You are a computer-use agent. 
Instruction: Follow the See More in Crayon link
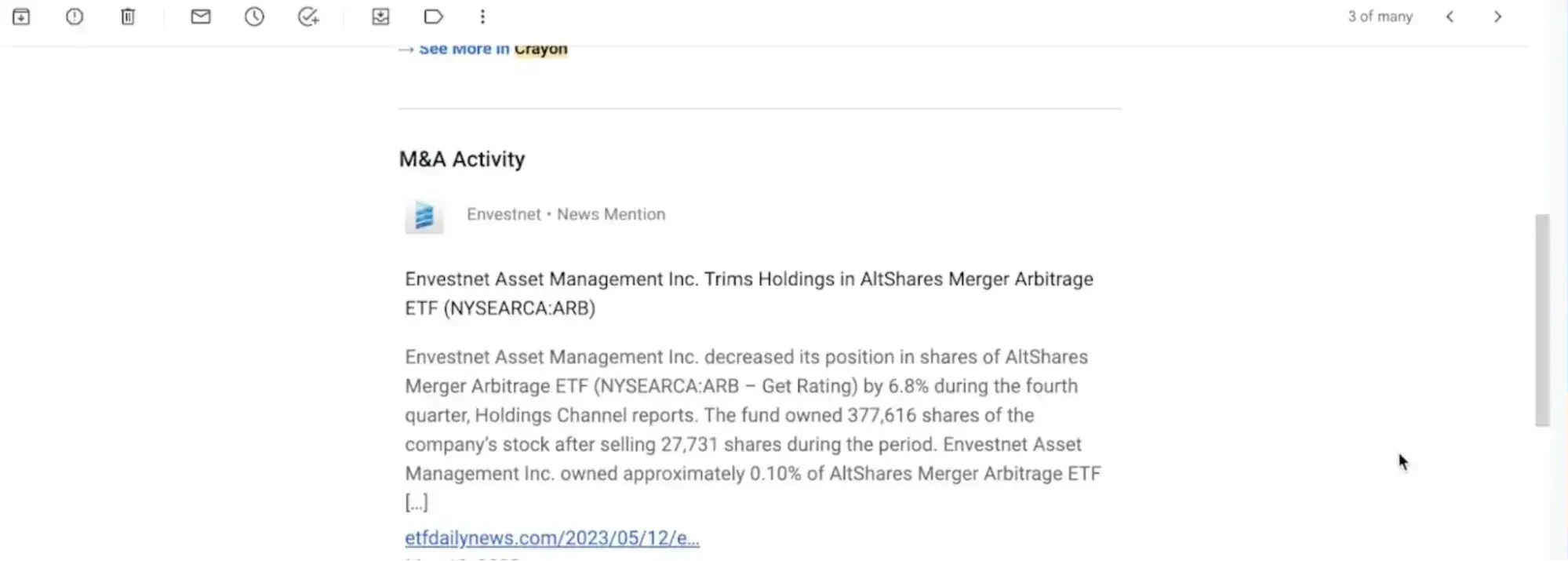tap(492, 49)
